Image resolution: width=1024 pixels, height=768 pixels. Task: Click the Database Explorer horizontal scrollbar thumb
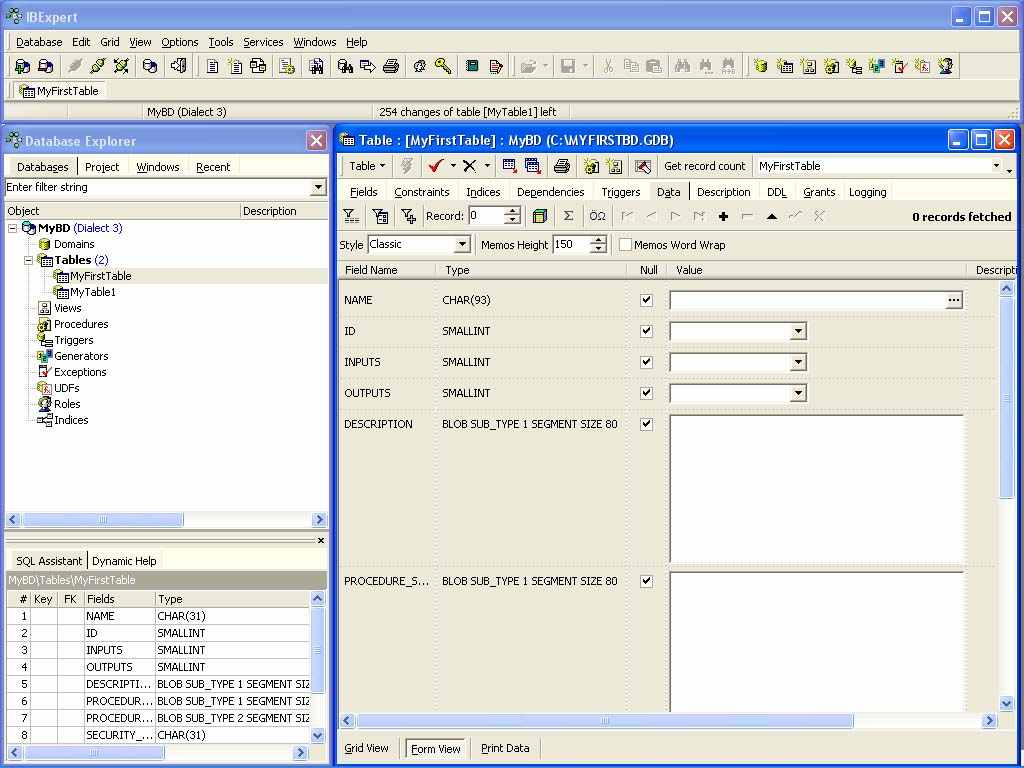(103, 520)
